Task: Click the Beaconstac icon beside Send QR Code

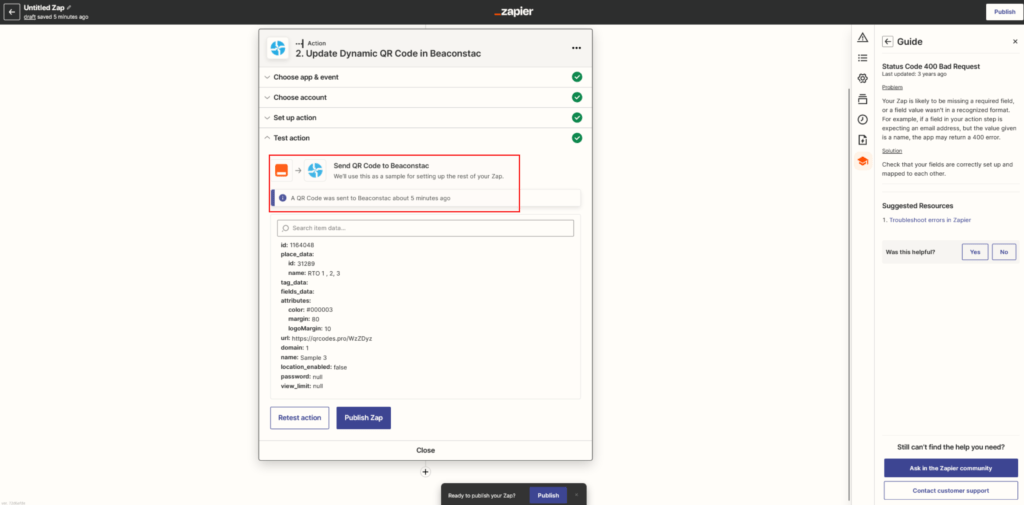Action: (x=315, y=171)
